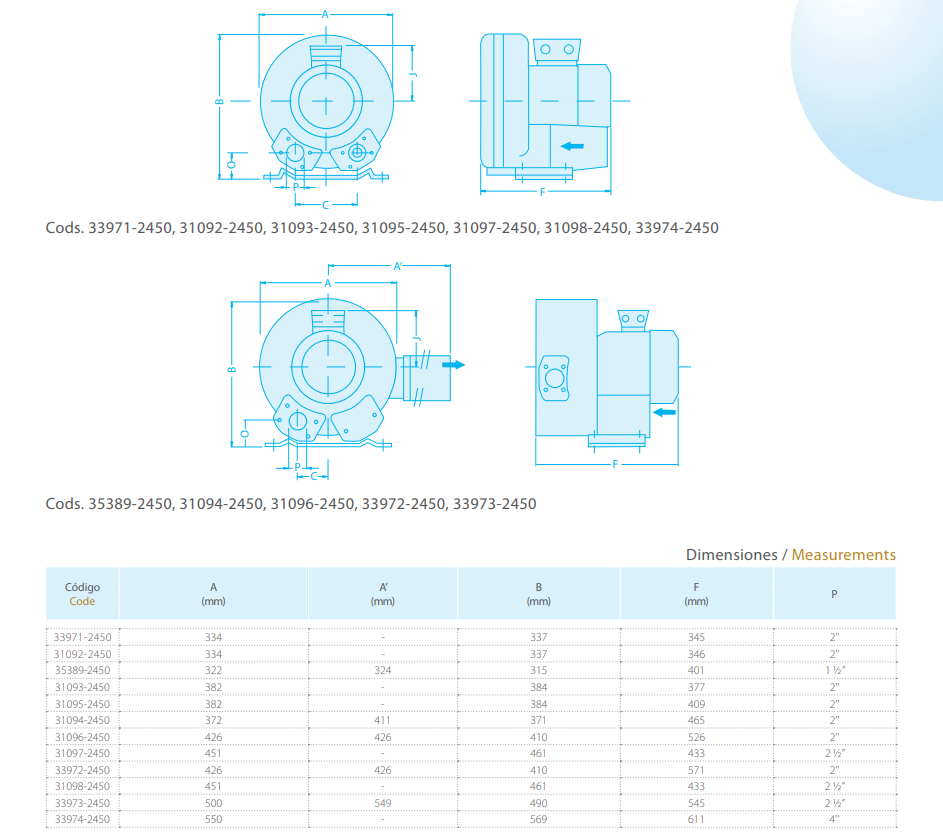Click the F value 377 for 31093-2450
The height and width of the screenshot is (840, 943).
click(x=696, y=687)
